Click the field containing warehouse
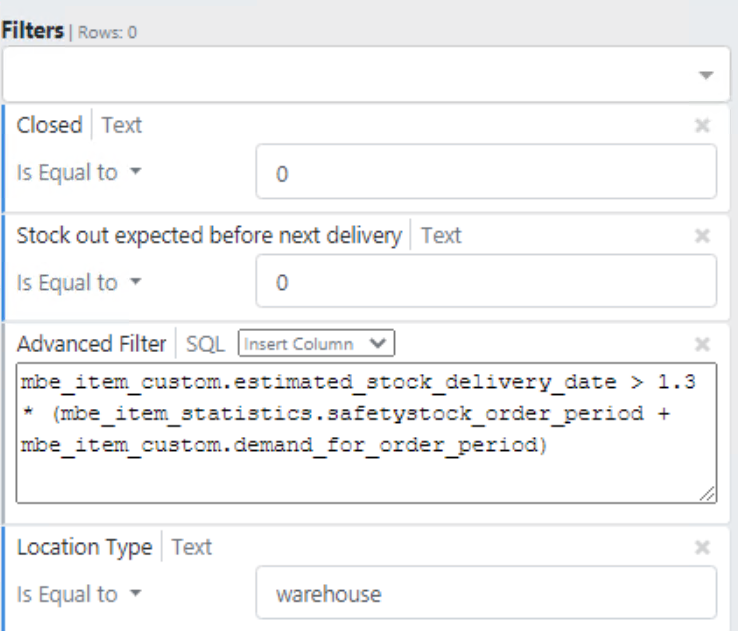738x631 pixels. coord(486,595)
